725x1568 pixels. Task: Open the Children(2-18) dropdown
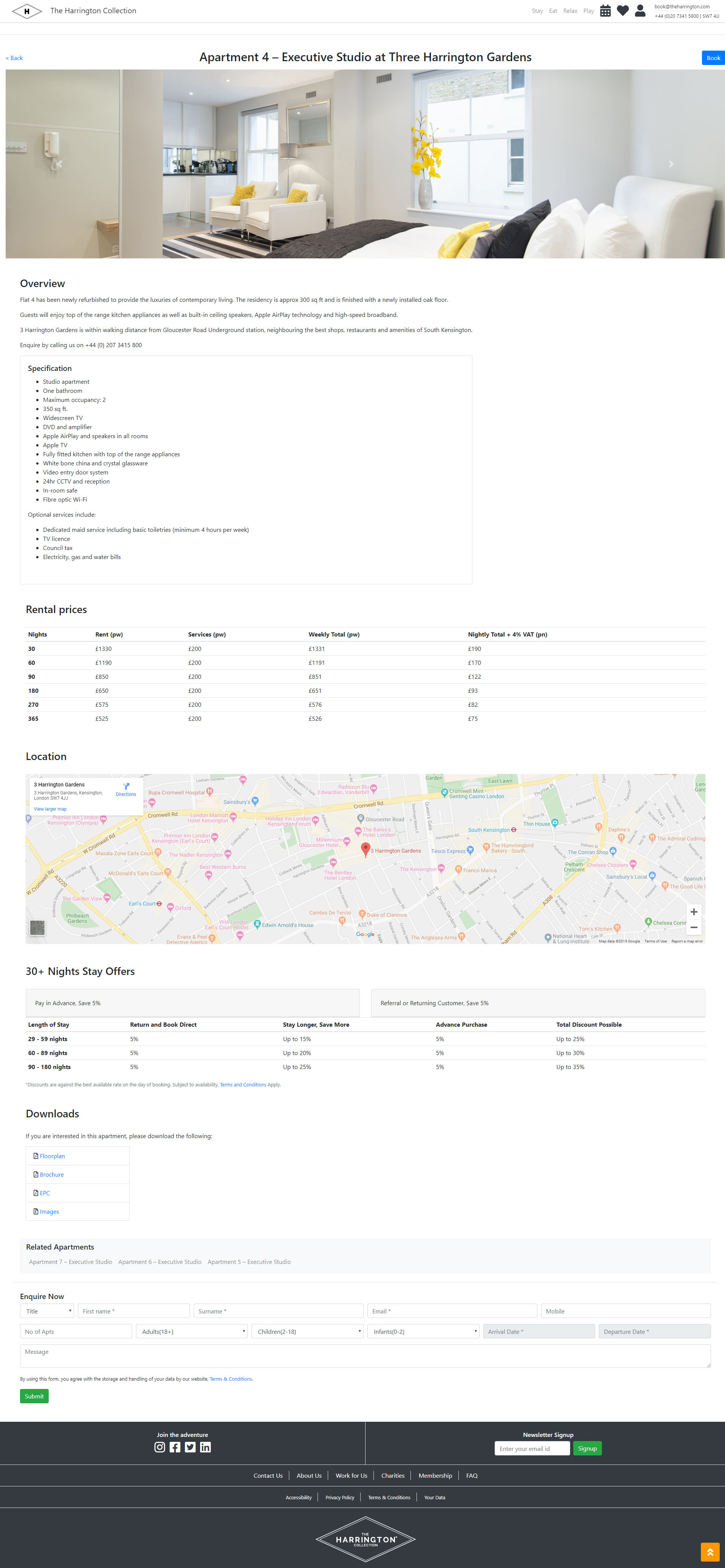(x=307, y=1331)
